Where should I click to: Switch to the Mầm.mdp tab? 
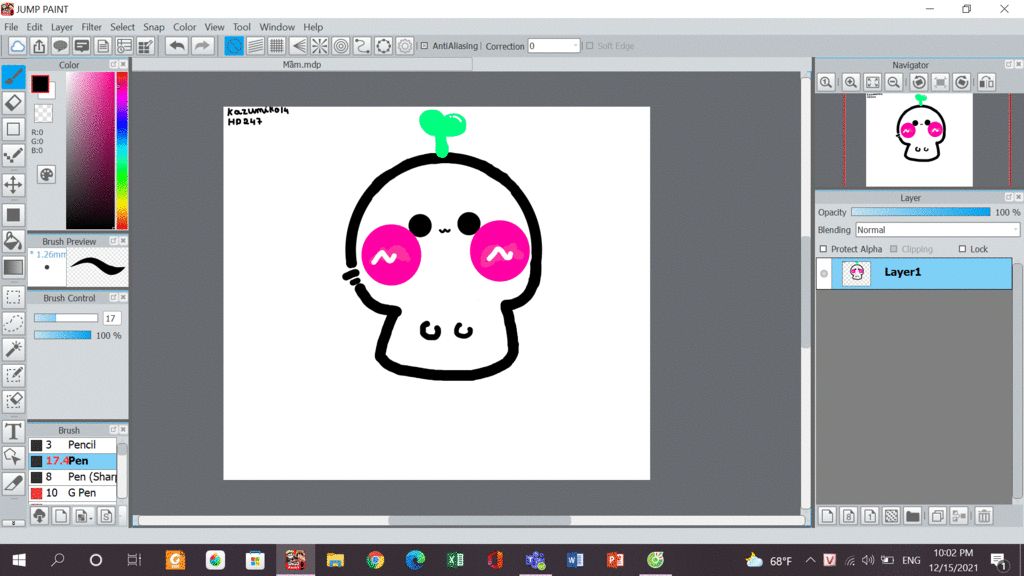click(x=302, y=65)
